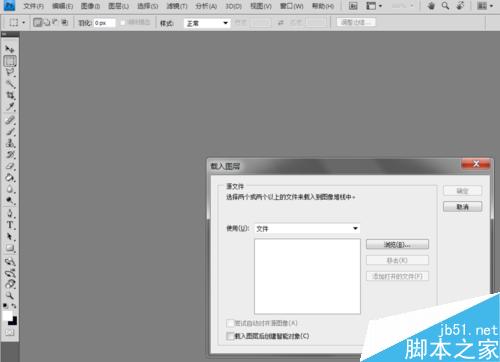Select the Rectangular Marquee tool
This screenshot has height=362, width=500.
pyautogui.click(x=10, y=61)
